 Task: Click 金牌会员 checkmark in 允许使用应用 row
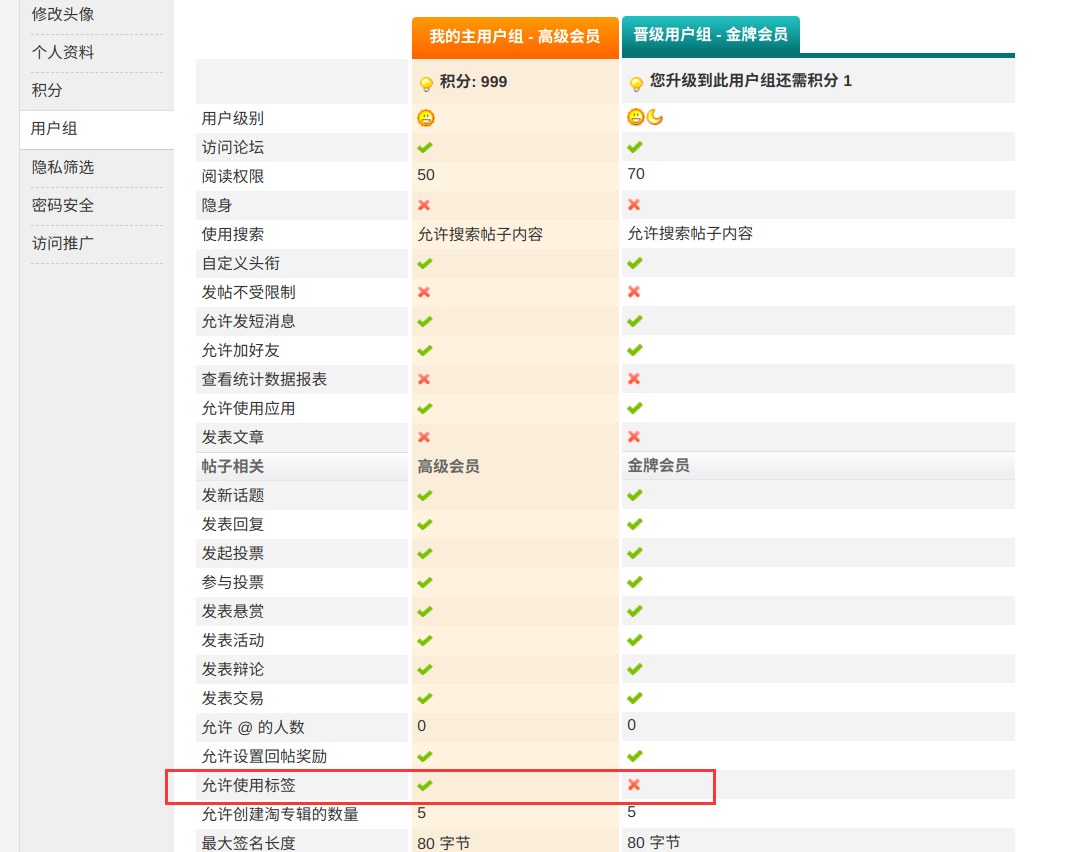(635, 408)
